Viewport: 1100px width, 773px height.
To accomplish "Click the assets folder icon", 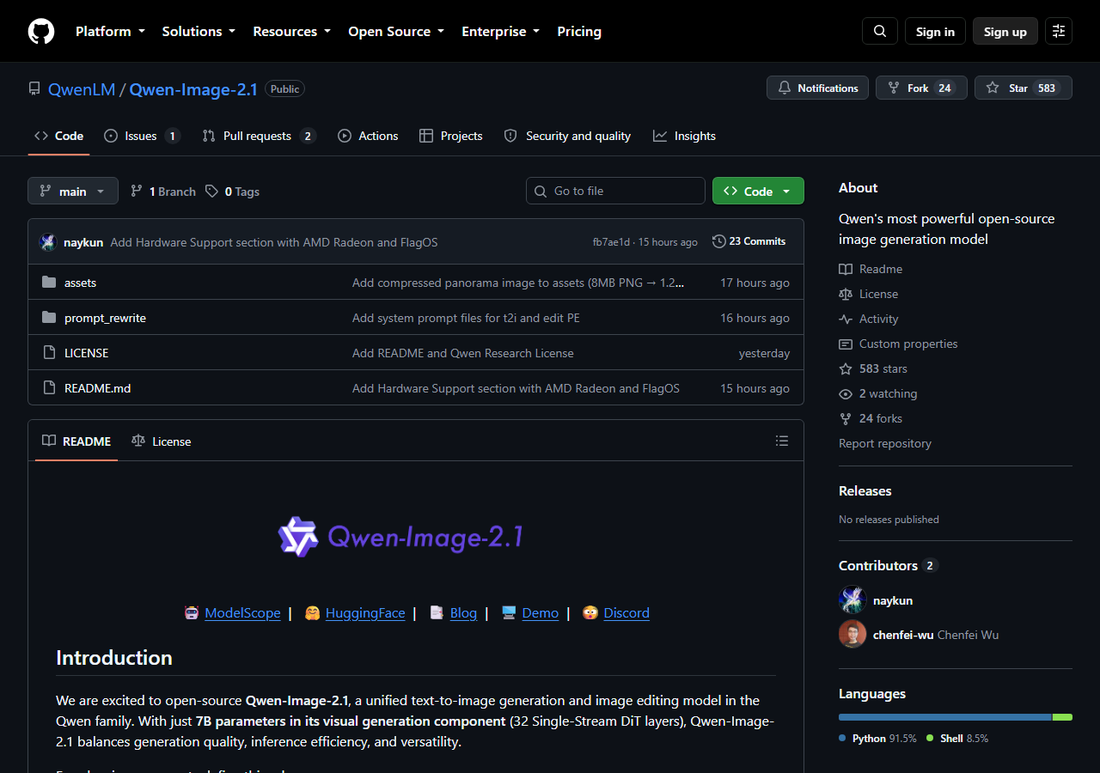I will 49,282.
